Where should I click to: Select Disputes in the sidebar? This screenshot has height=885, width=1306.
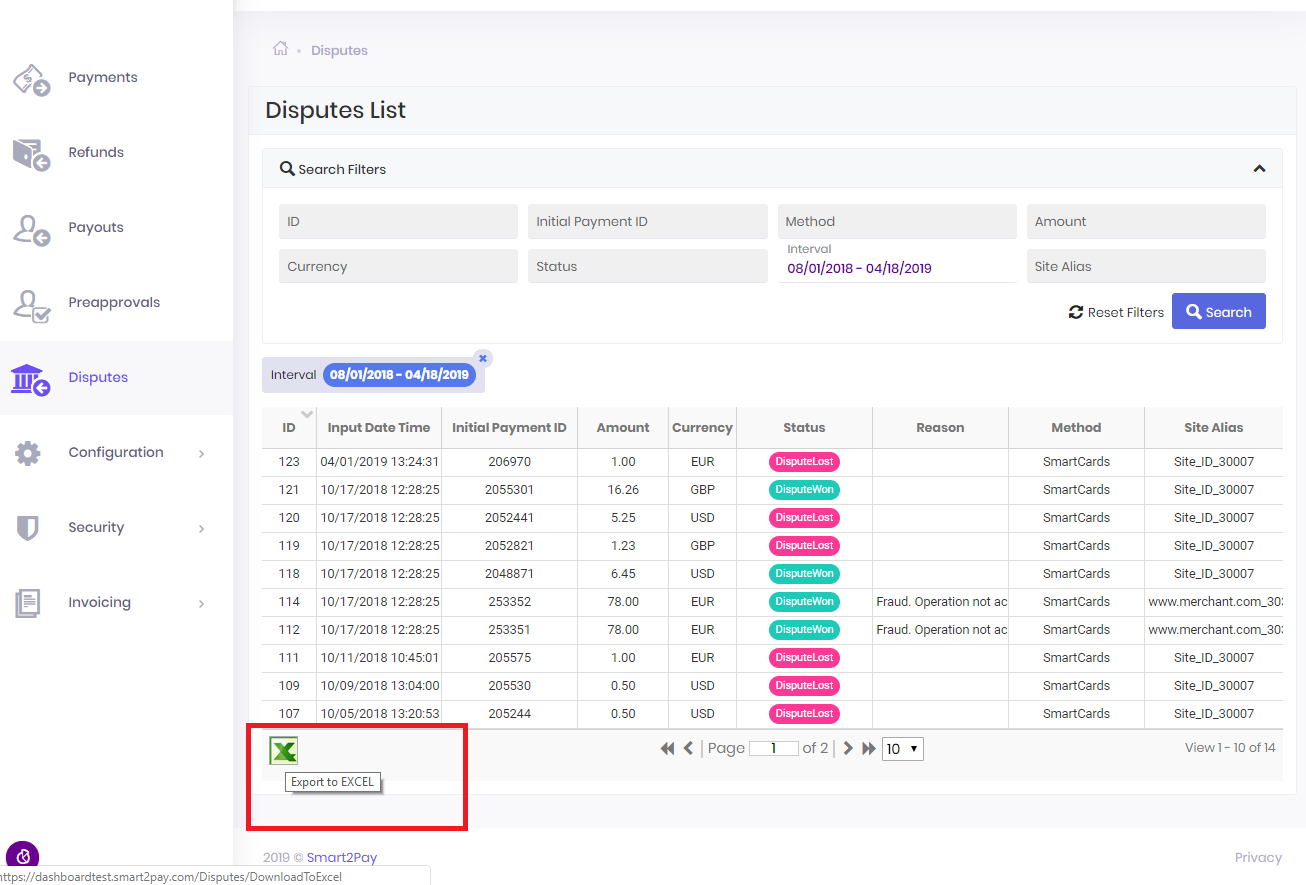tap(98, 378)
